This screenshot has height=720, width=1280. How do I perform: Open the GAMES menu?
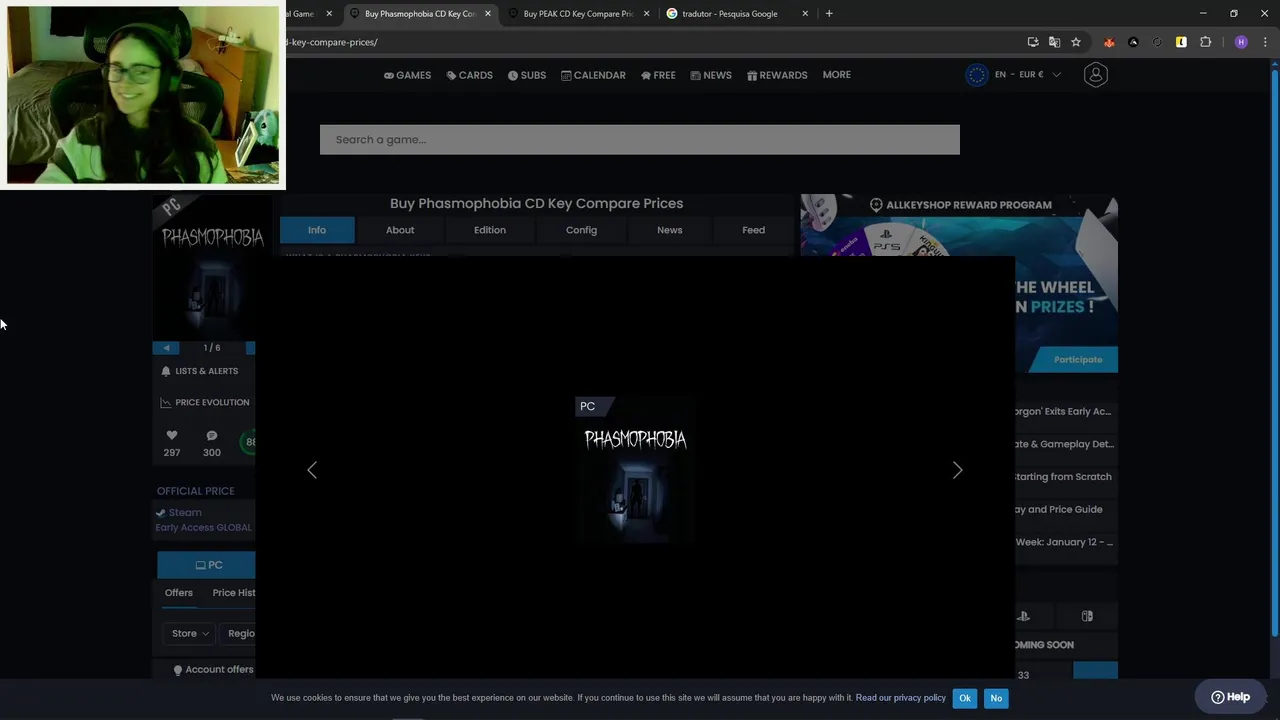pyautogui.click(x=407, y=75)
